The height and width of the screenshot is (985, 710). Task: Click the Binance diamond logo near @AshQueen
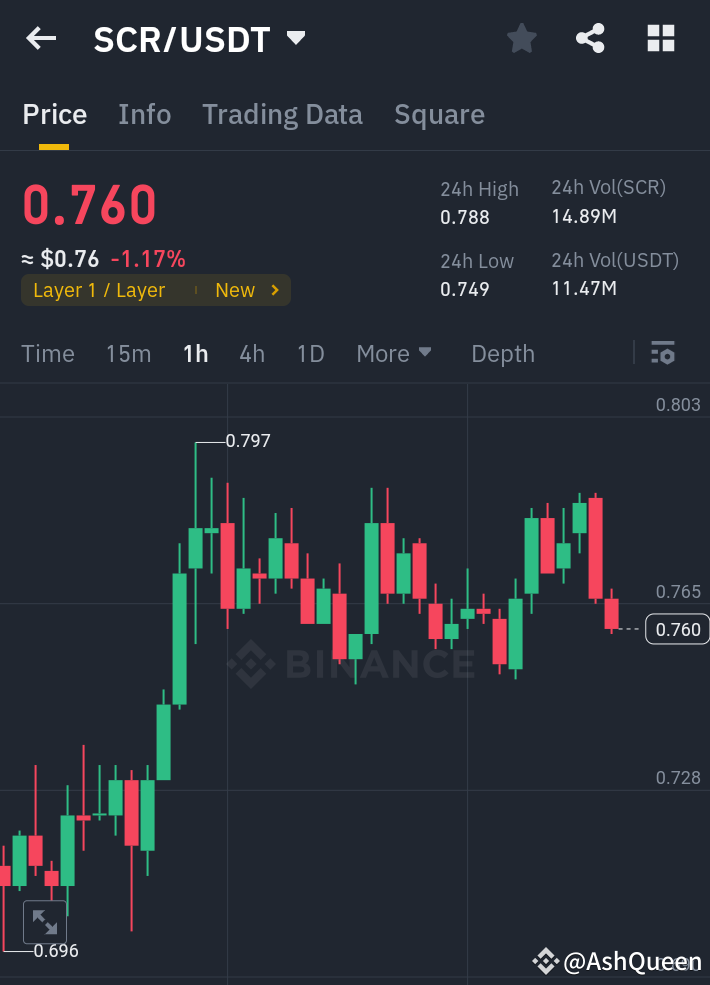pyautogui.click(x=547, y=962)
